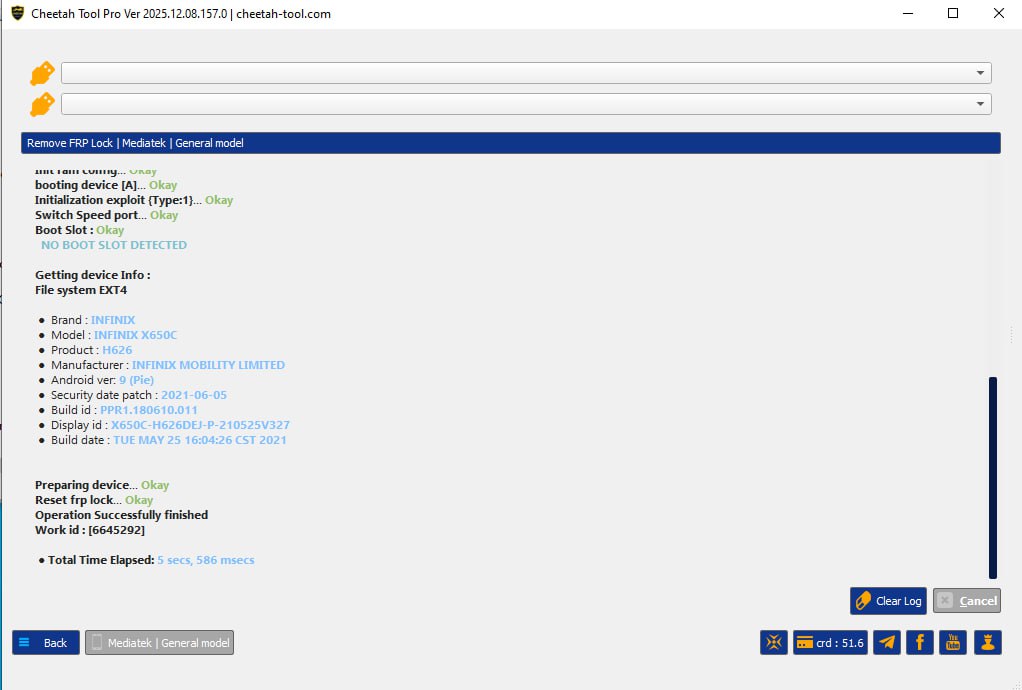Click the 'Reset frp lock... Okay' line
1022x690 pixels.
(x=94, y=500)
